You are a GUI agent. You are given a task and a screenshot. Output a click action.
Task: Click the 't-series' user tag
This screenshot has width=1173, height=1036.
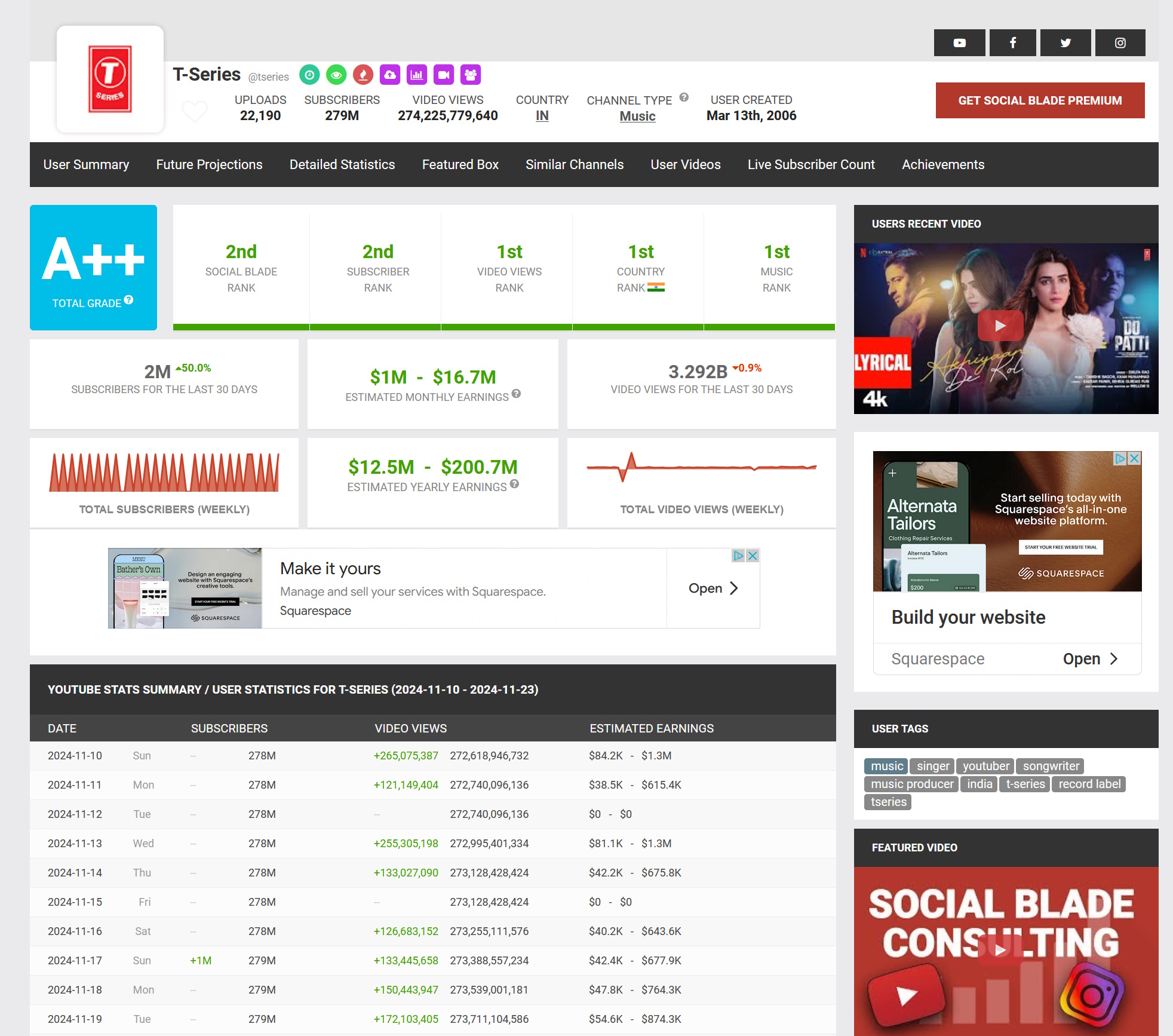pos(1025,784)
